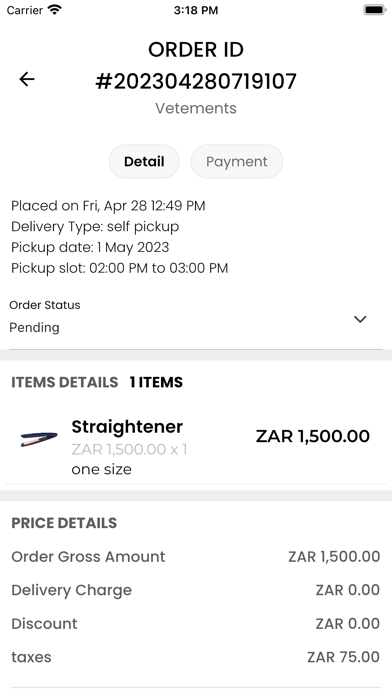Switch to the Payment tab
Screen dimensions: 392x696
[x=237, y=162]
